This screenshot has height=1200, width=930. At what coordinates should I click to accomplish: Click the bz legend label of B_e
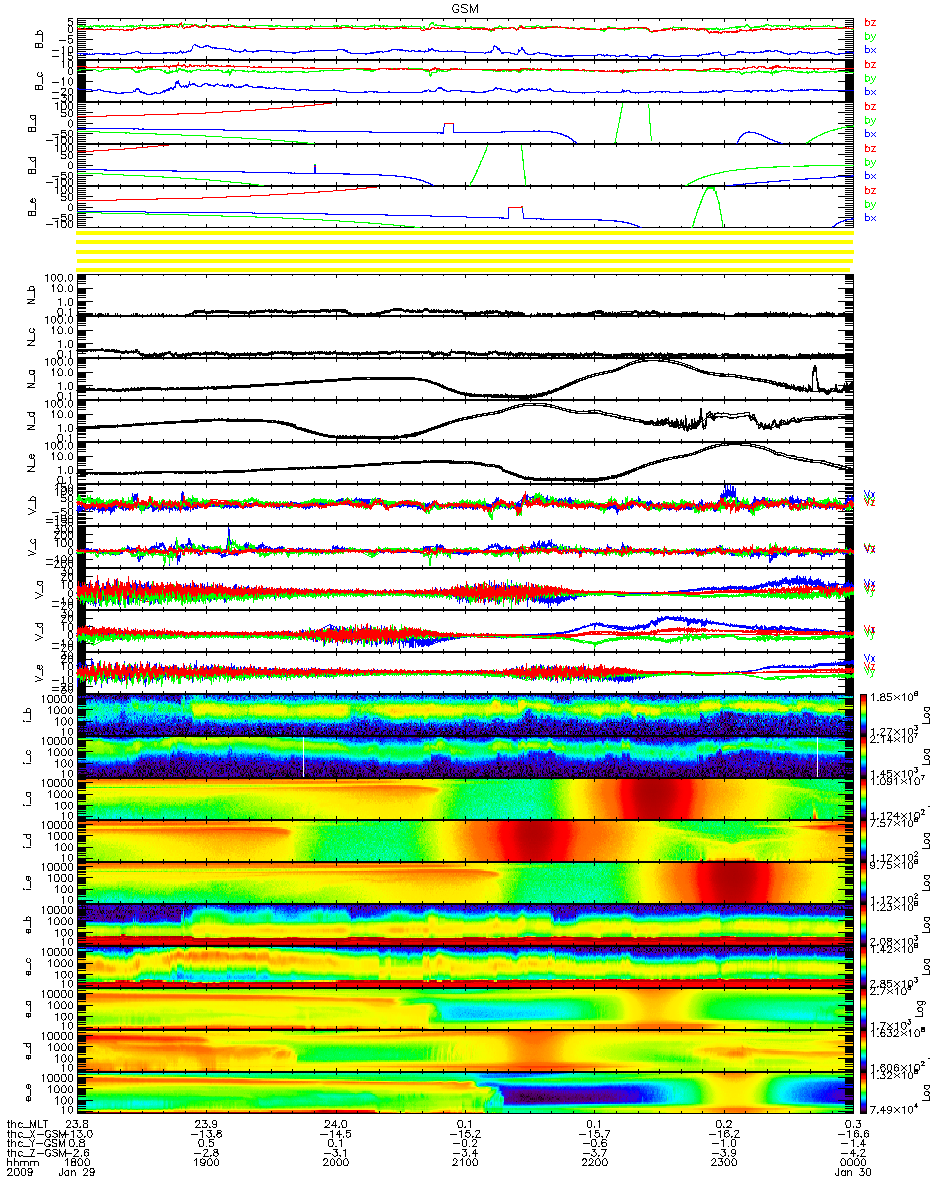tap(870, 190)
